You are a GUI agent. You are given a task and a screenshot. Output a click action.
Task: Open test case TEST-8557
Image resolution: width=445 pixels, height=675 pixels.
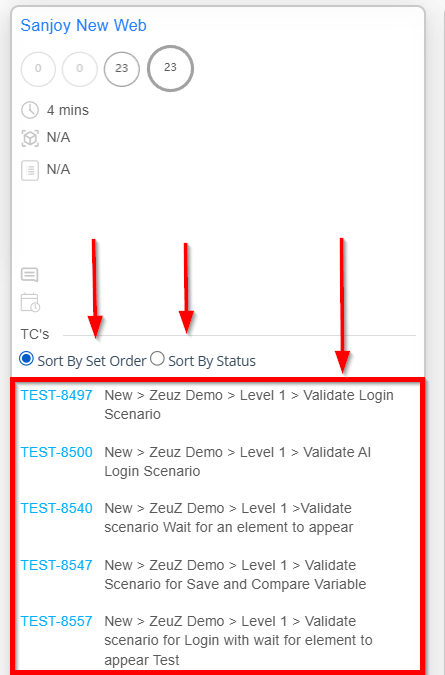56,621
